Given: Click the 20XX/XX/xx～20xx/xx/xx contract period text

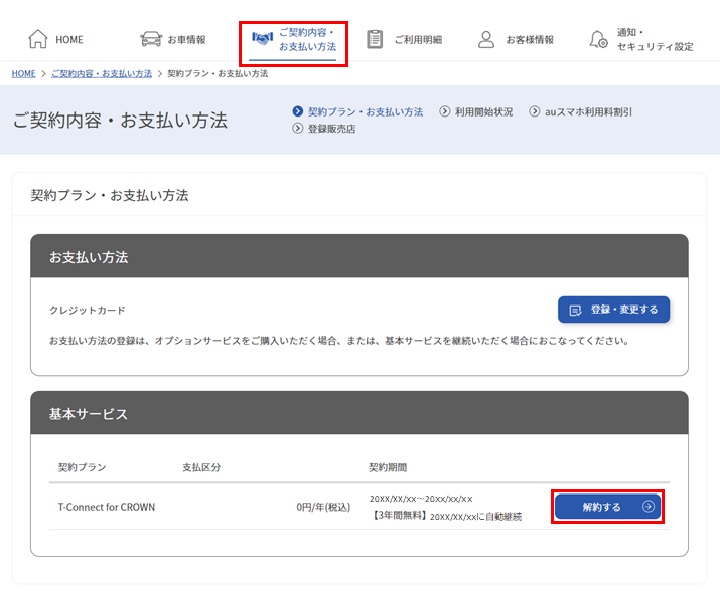Looking at the screenshot, I should coord(421,499).
